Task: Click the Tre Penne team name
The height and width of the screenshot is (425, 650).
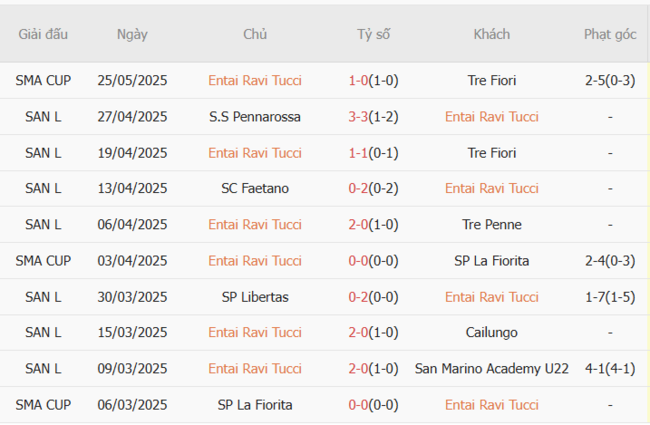Action: [492, 225]
